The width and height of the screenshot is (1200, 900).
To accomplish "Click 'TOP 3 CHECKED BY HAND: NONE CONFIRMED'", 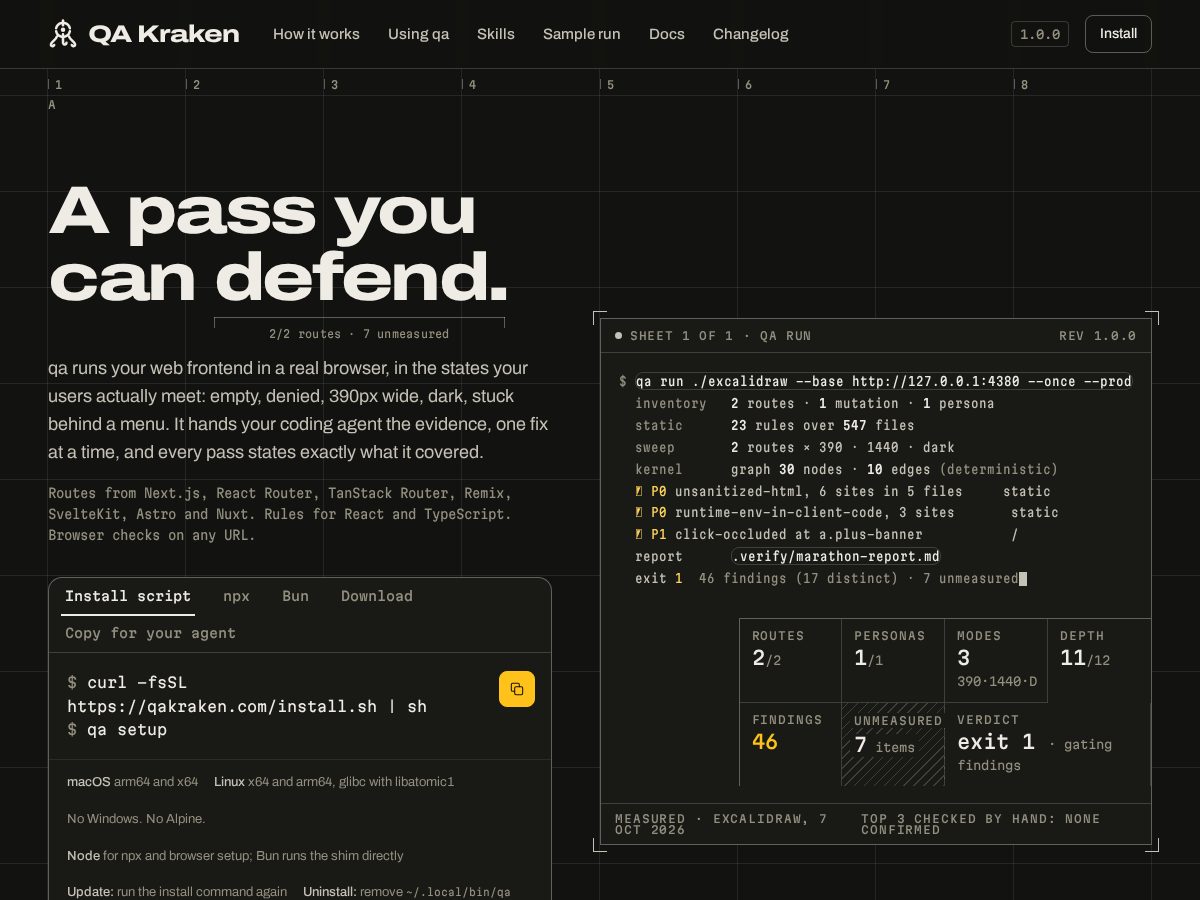I will 980,824.
